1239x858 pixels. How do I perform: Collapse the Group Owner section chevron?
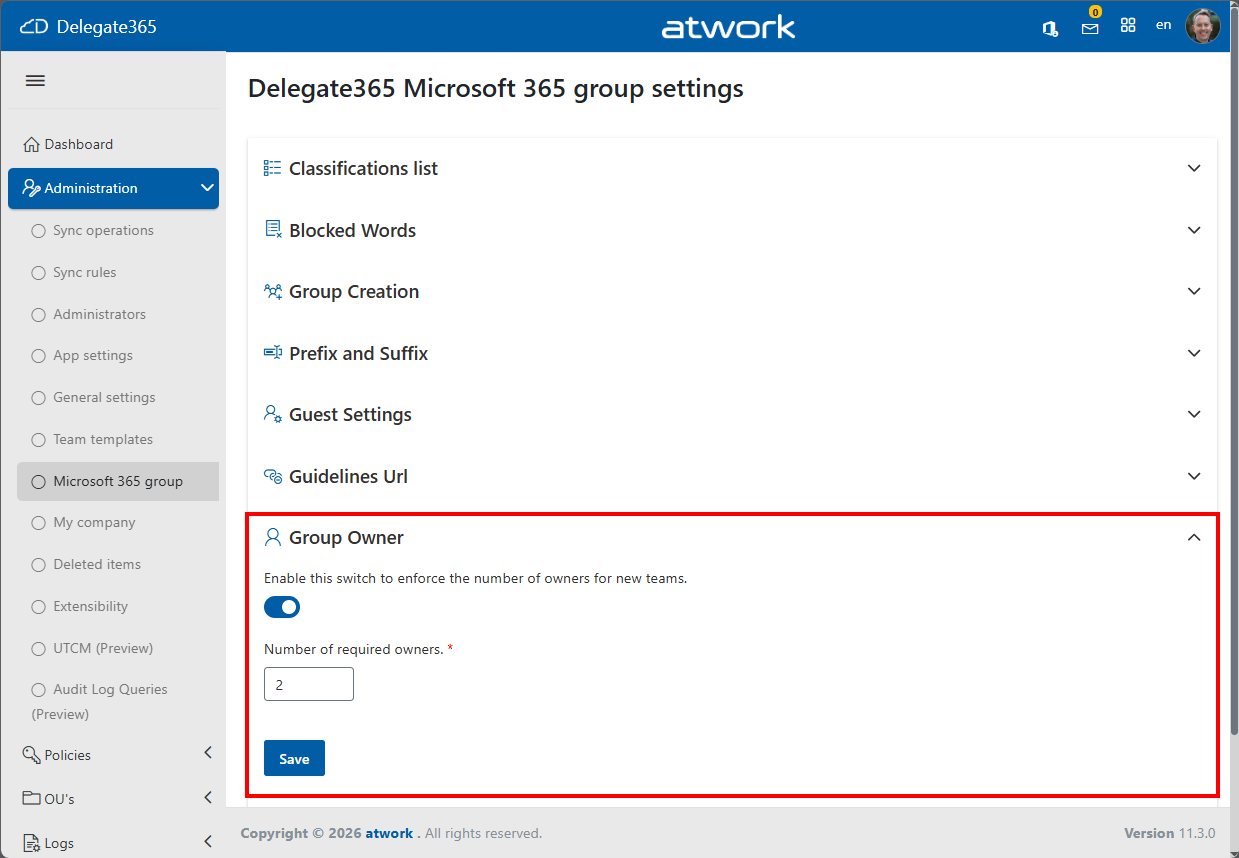(1194, 537)
